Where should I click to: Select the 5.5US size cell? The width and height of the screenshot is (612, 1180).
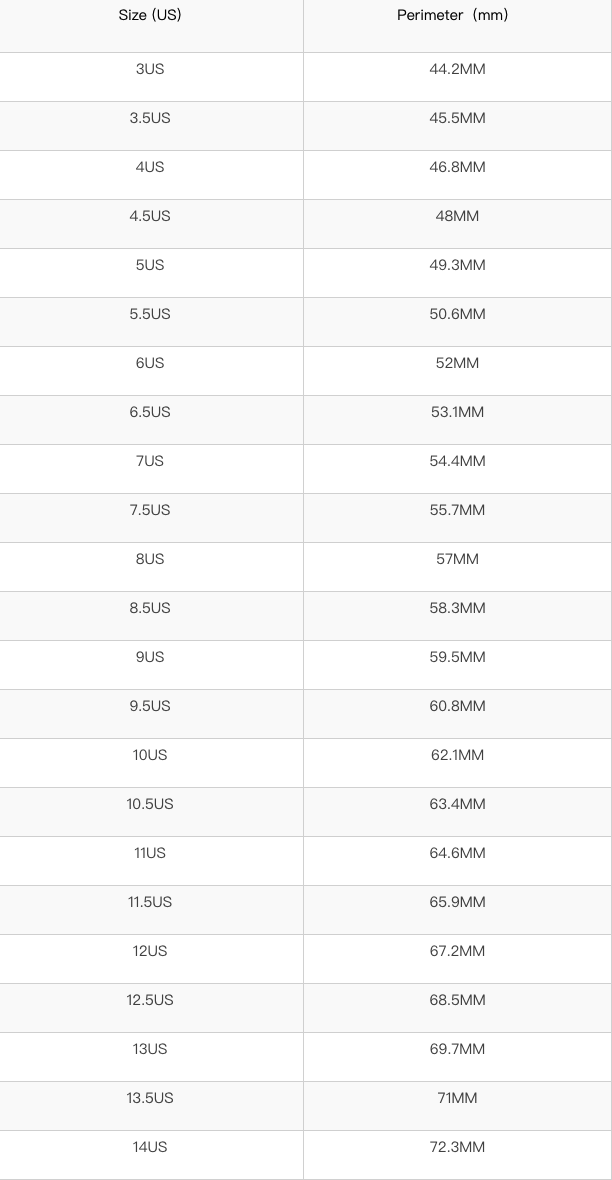[150, 314]
